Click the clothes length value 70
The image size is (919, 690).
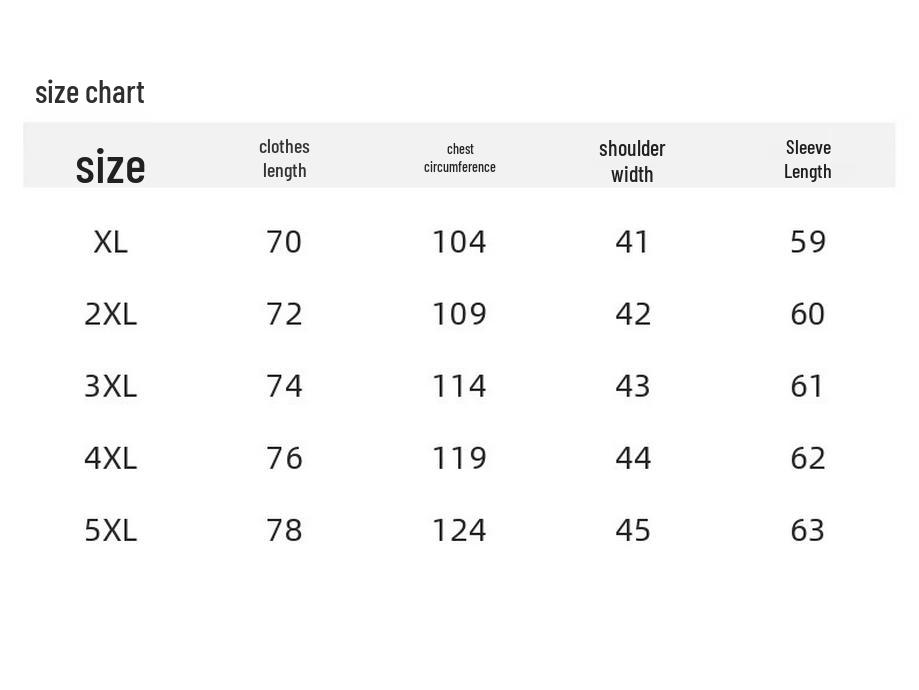284,242
